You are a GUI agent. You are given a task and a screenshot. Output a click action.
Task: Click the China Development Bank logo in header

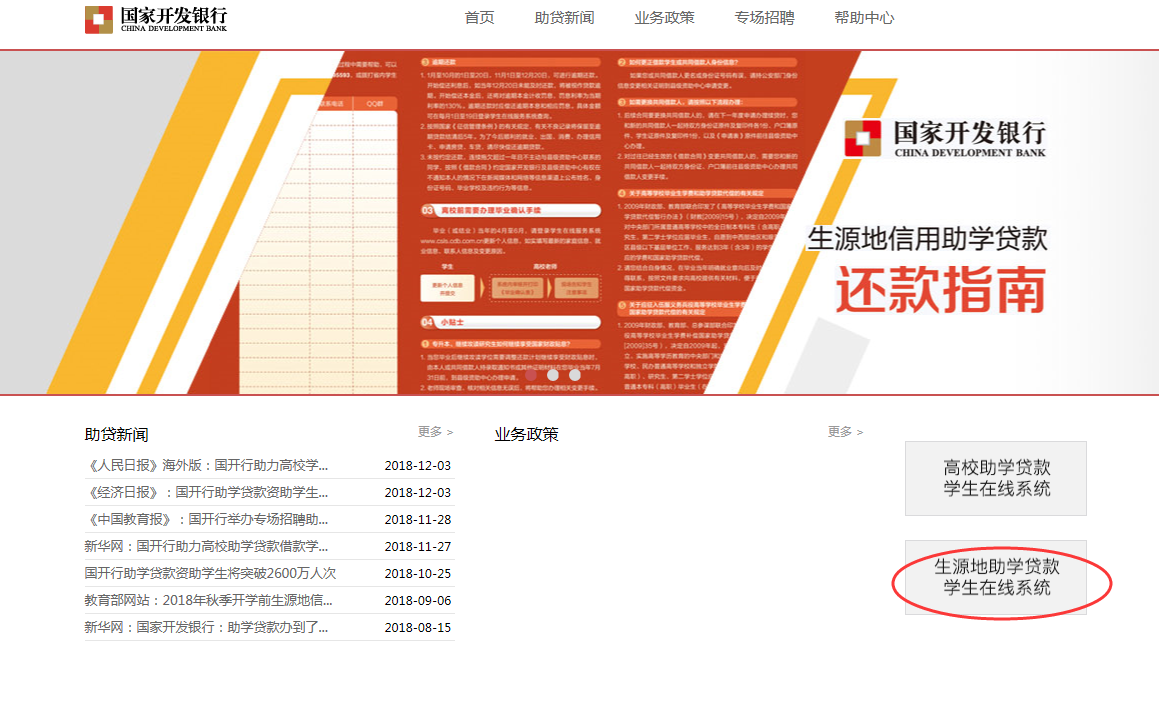pyautogui.click(x=156, y=19)
